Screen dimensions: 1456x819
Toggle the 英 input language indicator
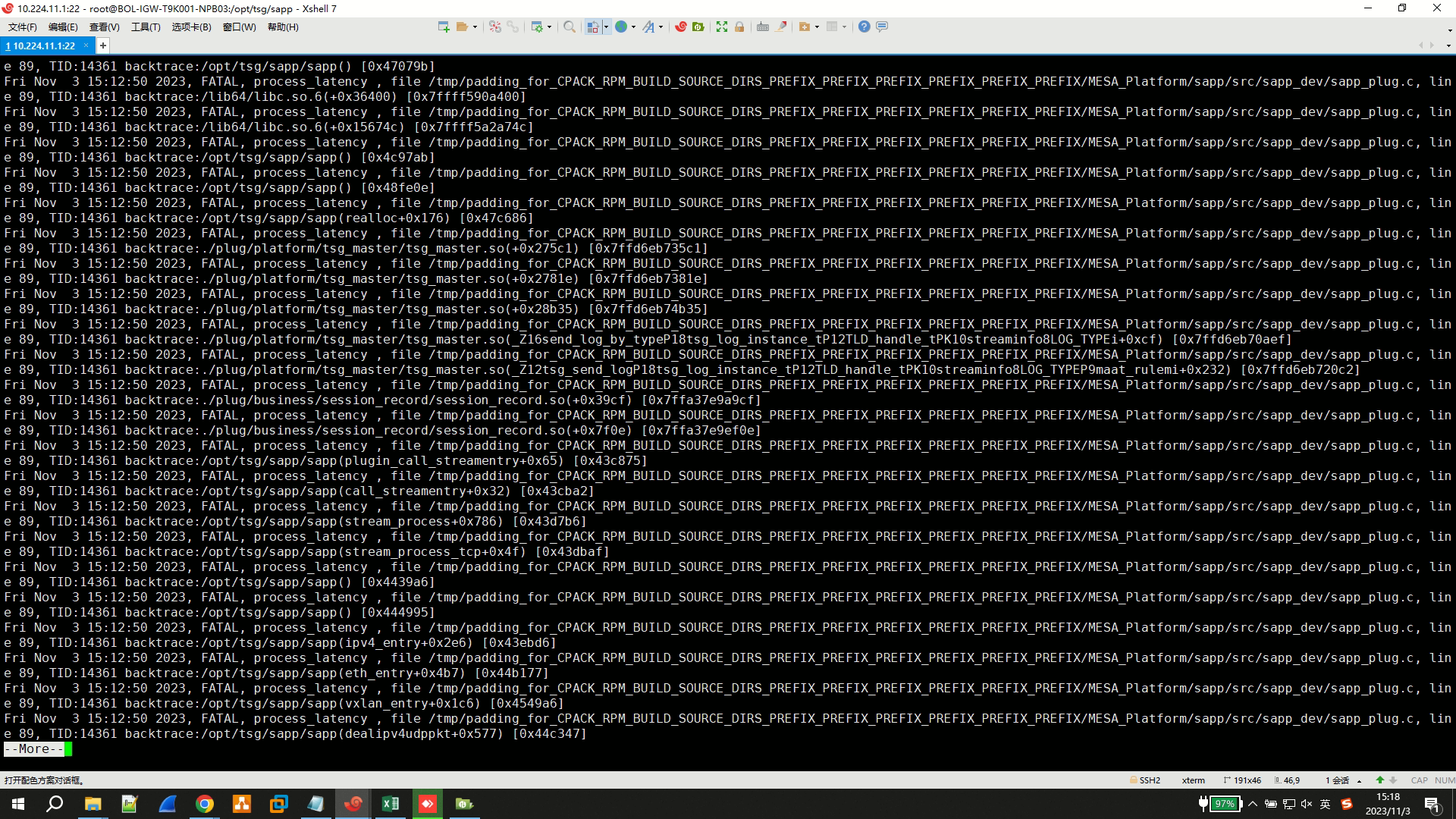[x=1325, y=804]
